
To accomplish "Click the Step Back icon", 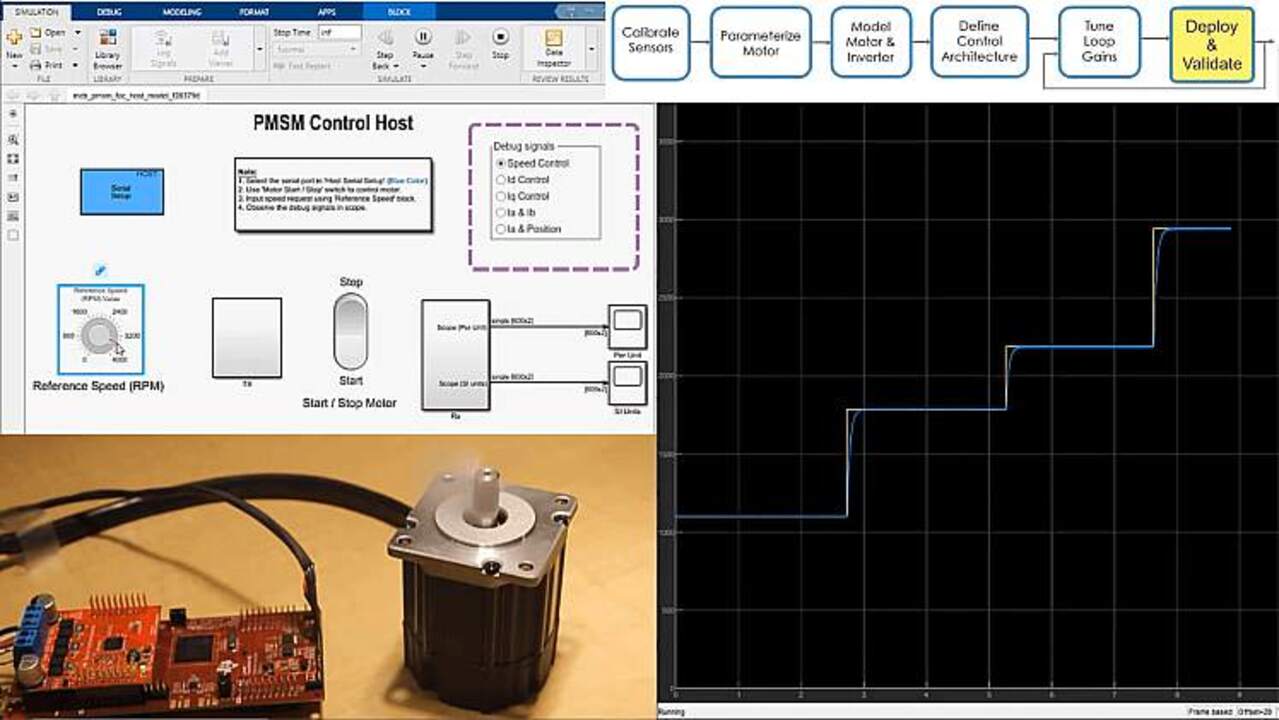I will click(384, 40).
